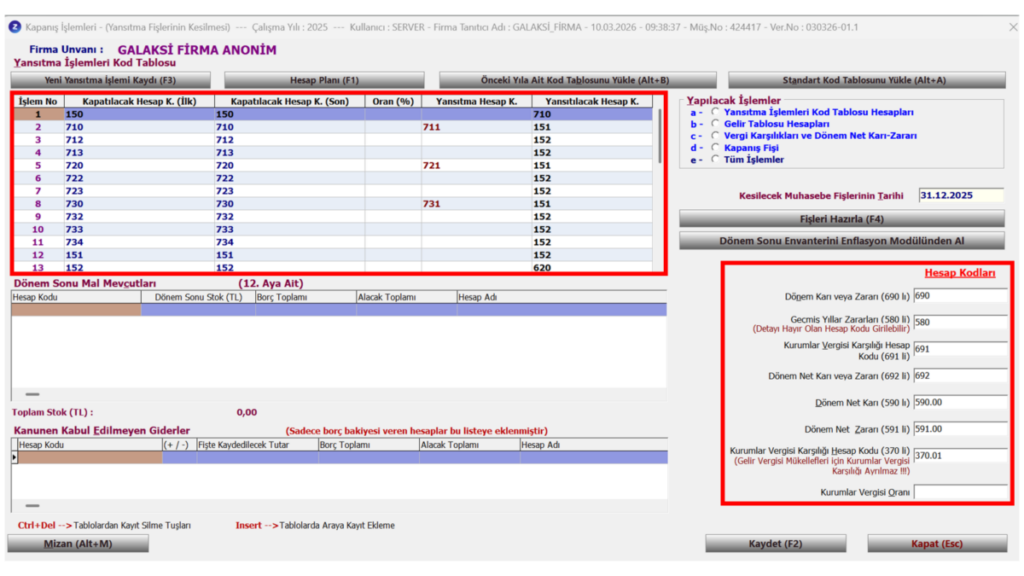Click Kaydet (F2) button

776,543
